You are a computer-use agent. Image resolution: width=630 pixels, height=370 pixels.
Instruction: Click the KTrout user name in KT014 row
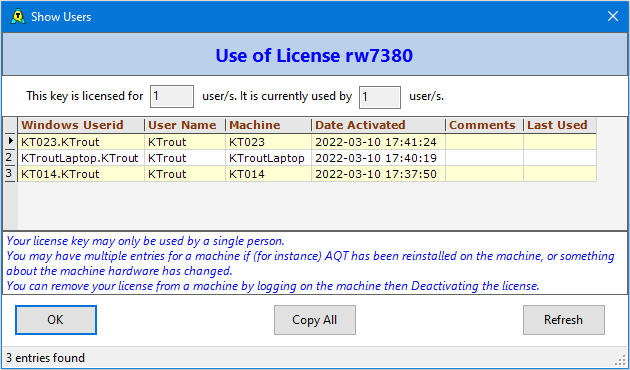click(x=185, y=174)
